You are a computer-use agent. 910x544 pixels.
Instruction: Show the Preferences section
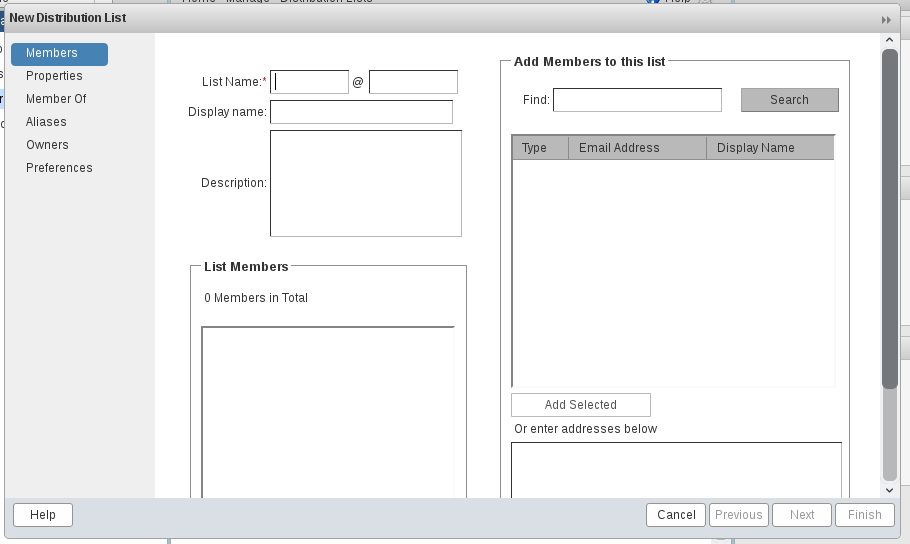pyautogui.click(x=59, y=168)
